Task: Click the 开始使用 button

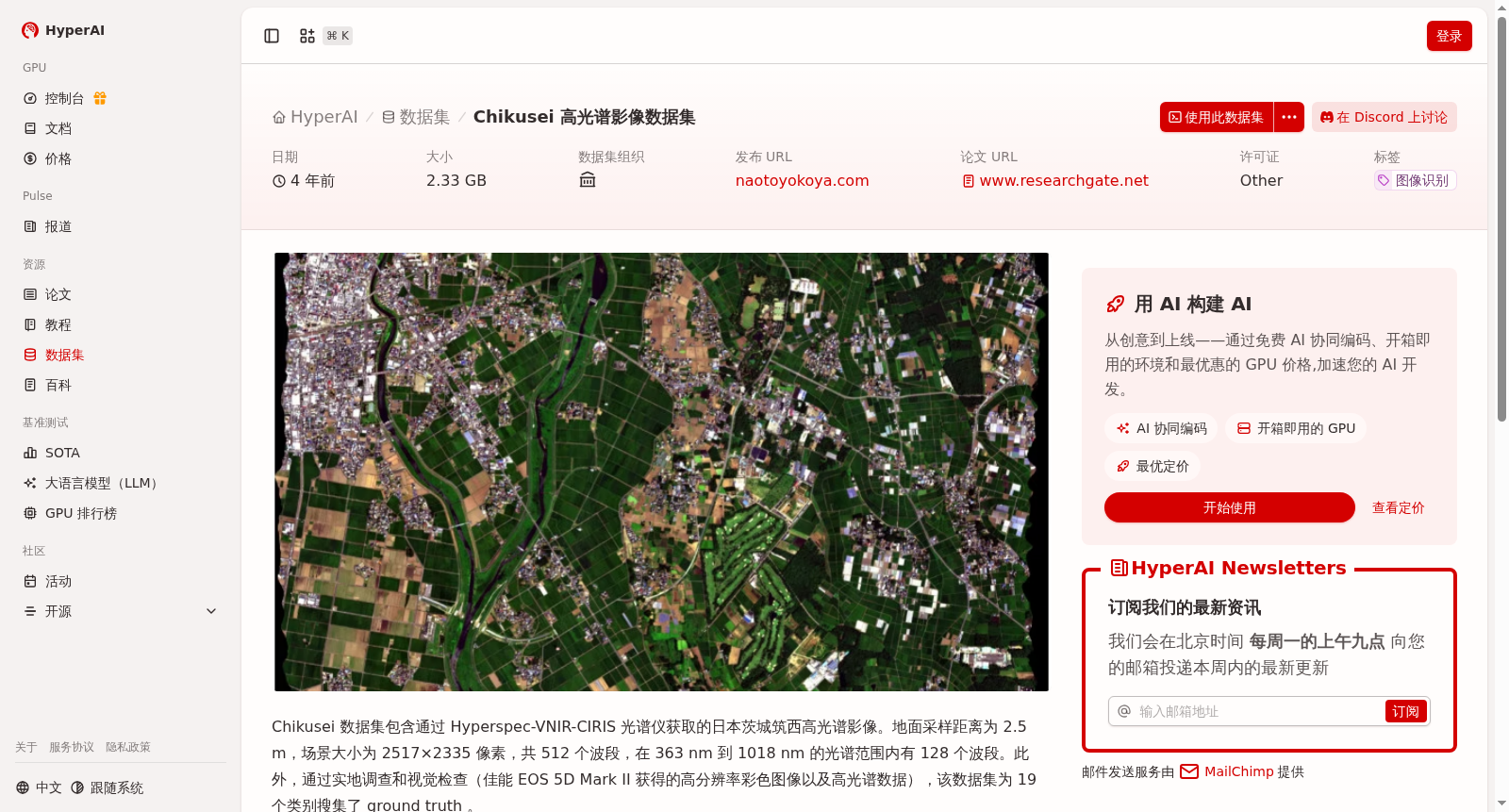Action: tap(1230, 507)
